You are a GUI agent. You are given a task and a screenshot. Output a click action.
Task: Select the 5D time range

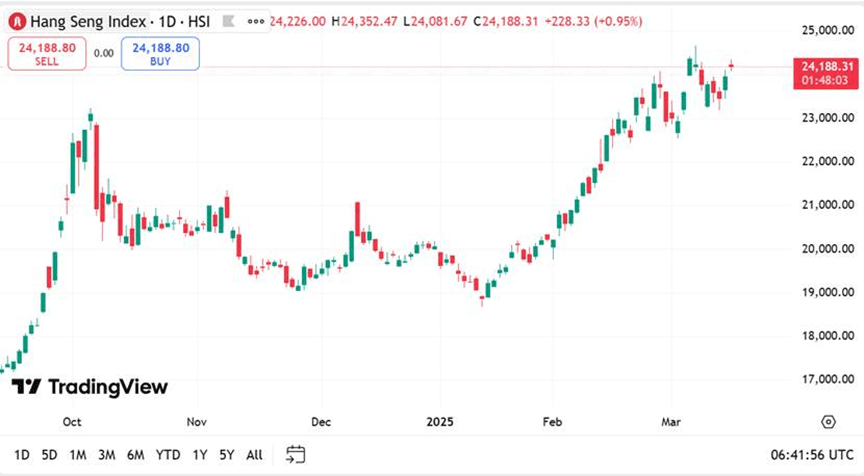[50, 455]
